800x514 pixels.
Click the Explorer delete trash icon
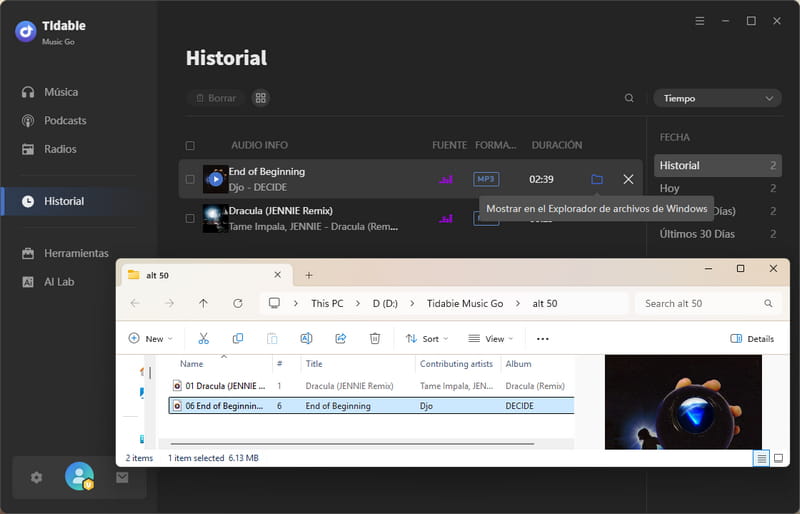[x=374, y=339]
